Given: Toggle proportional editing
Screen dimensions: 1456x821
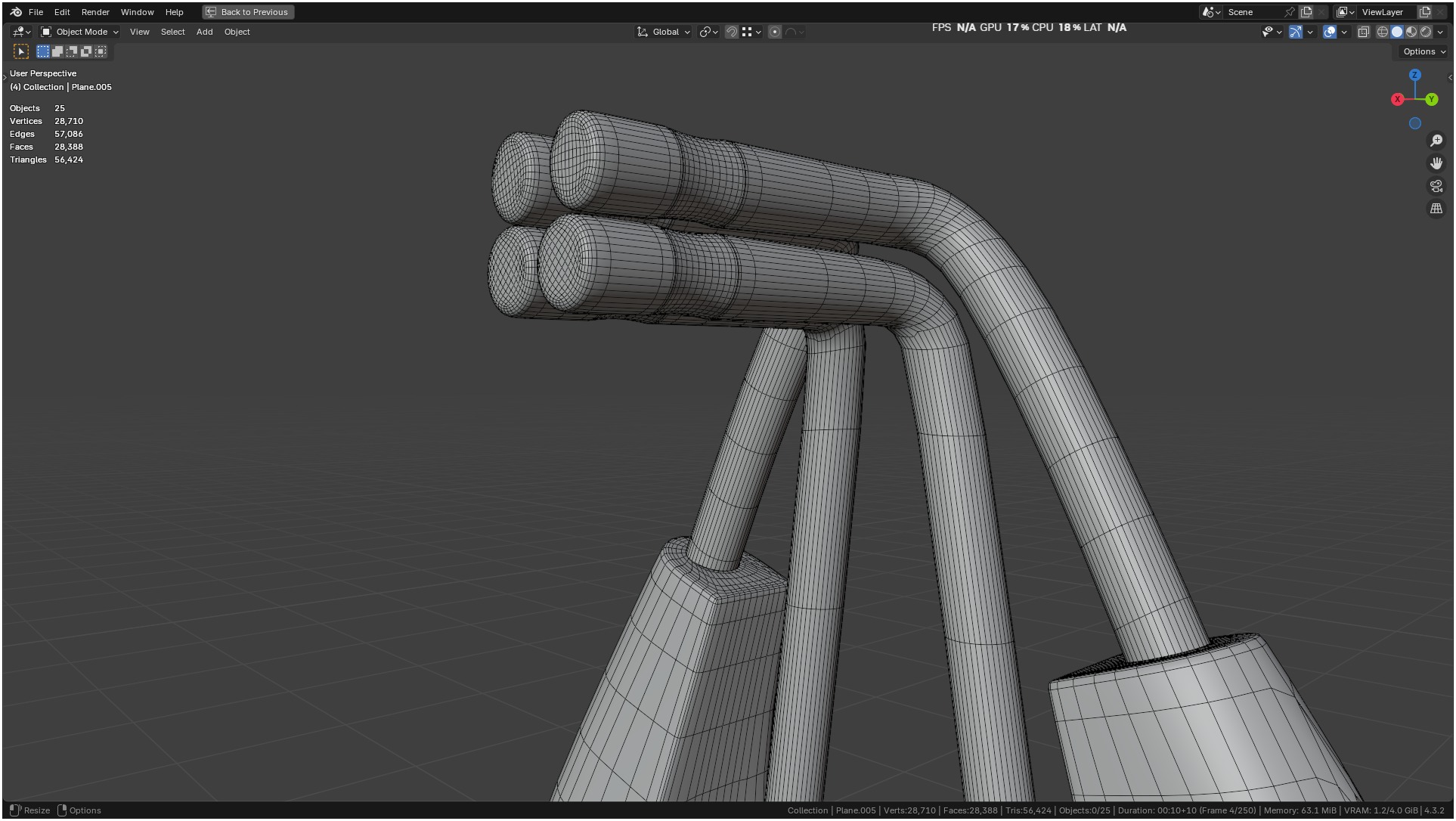Looking at the screenshot, I should point(775,32).
